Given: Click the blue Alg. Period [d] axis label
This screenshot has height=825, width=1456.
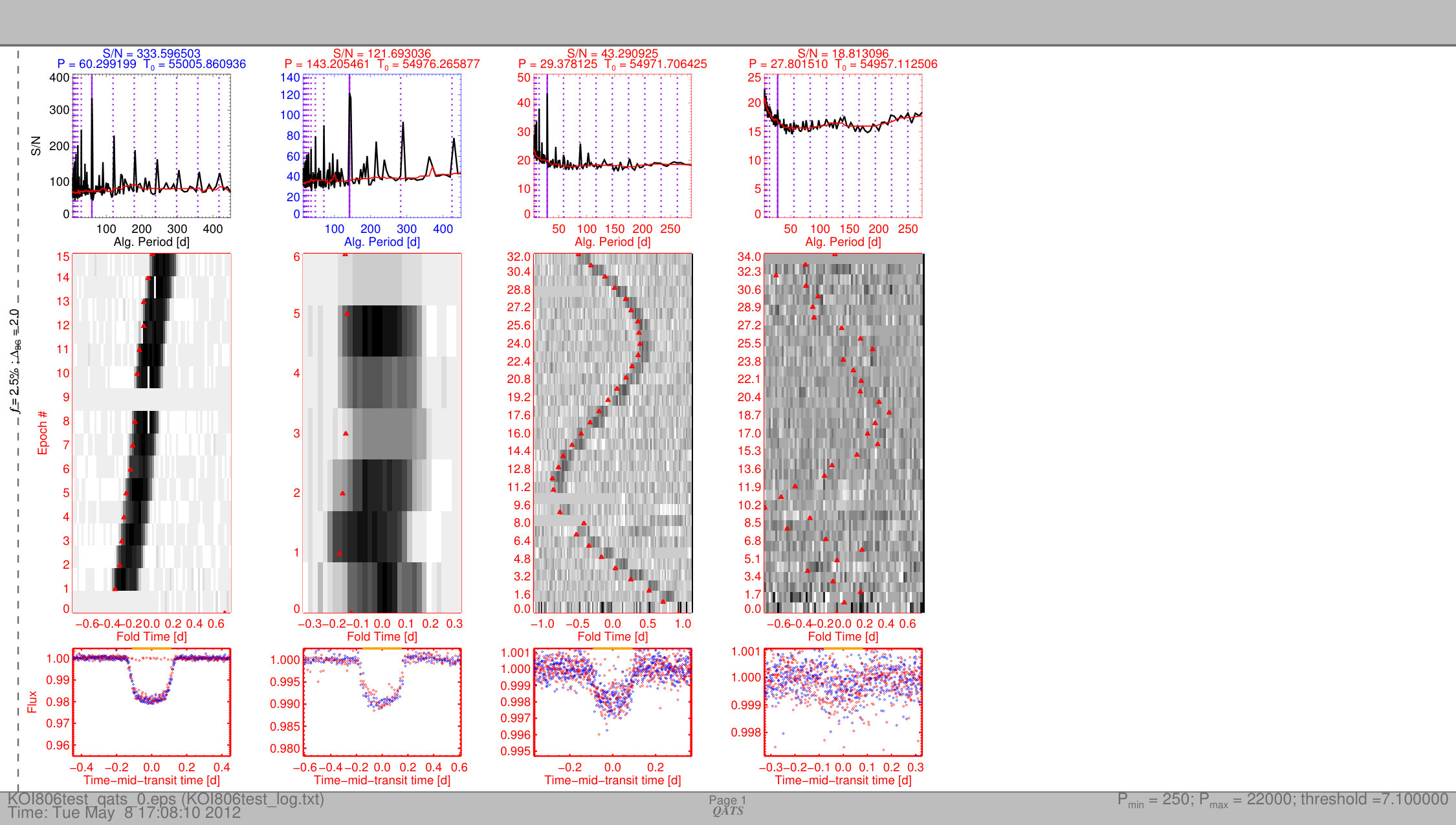Looking at the screenshot, I should 382,242.
